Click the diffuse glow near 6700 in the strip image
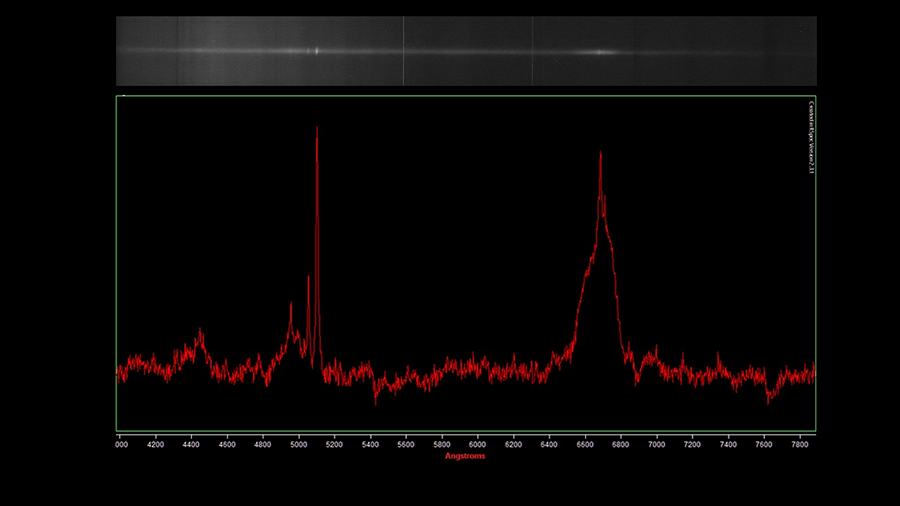 [600, 52]
